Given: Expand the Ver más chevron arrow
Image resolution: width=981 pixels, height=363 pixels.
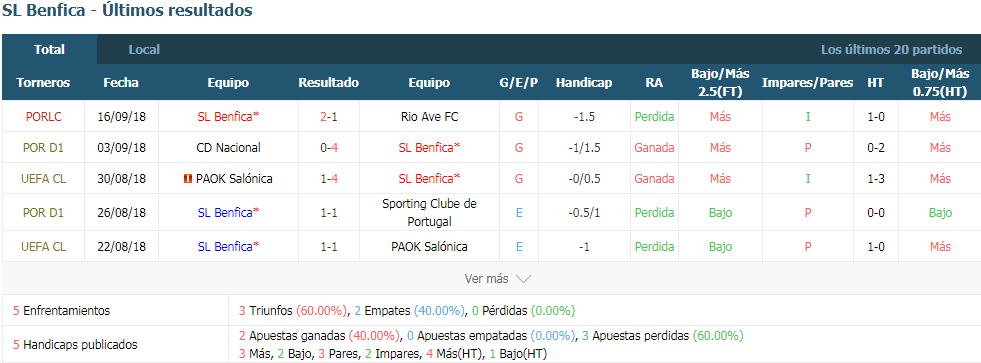Looking at the screenshot, I should (x=523, y=279).
